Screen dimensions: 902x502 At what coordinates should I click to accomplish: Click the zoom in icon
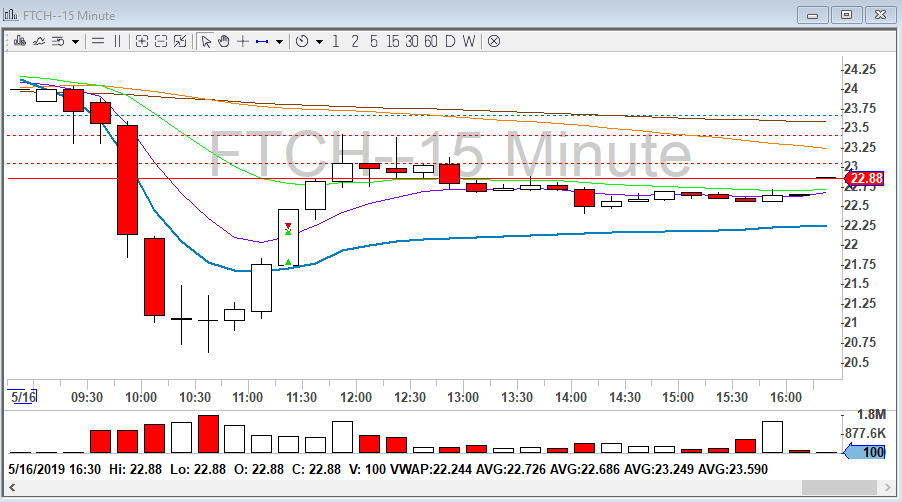tap(142, 41)
